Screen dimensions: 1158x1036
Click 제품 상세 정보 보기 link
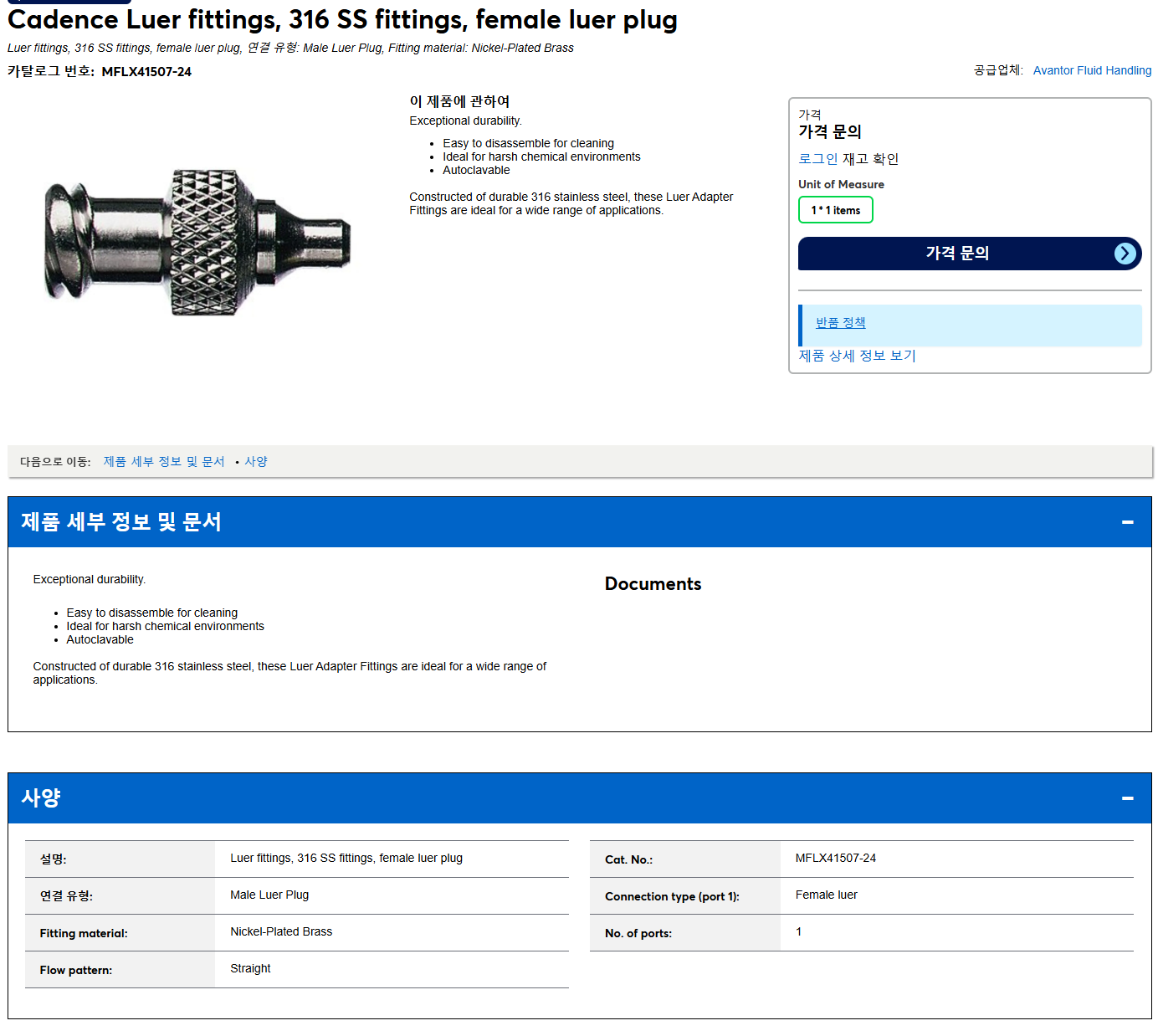(x=857, y=356)
